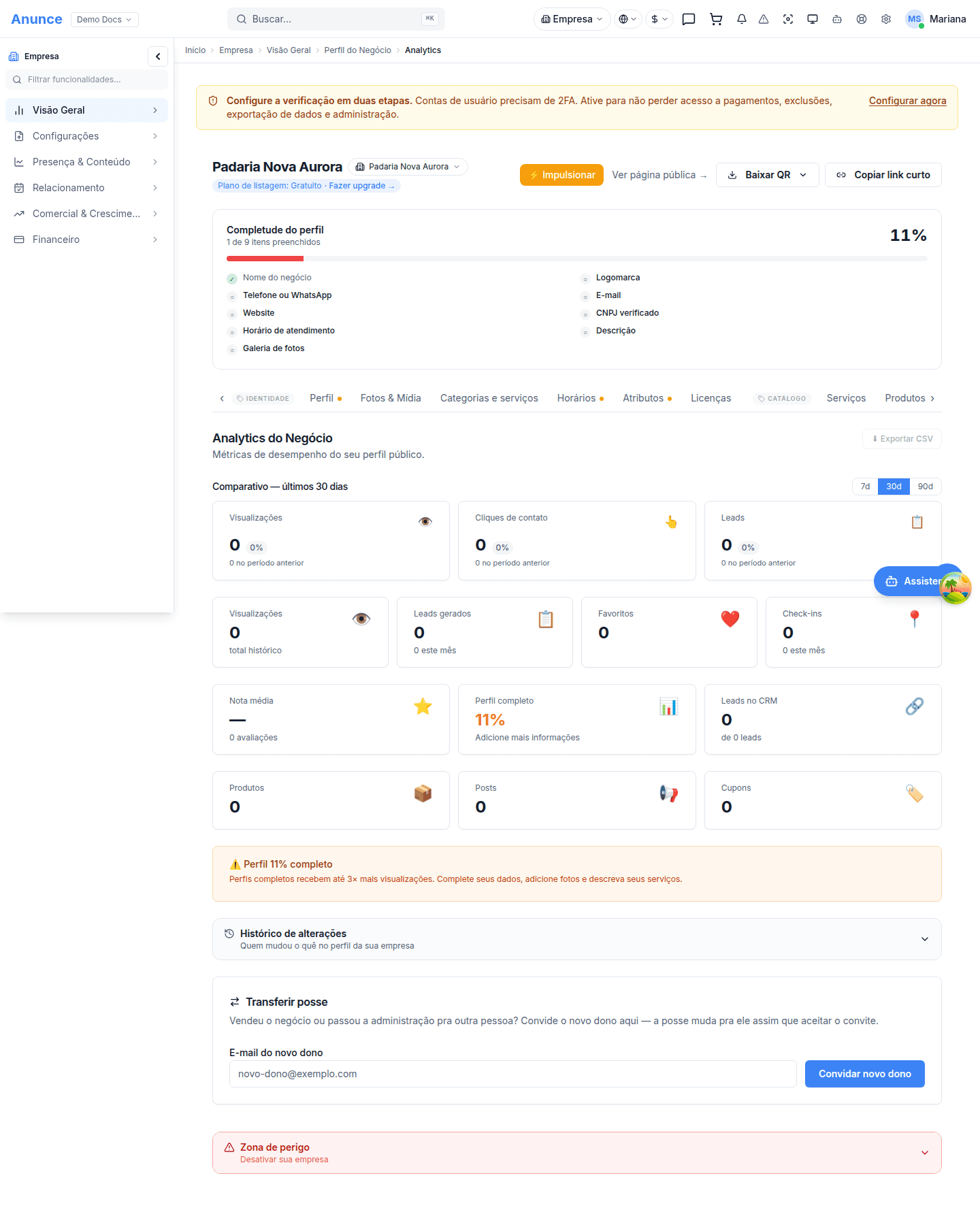Expand Presença & Conteúdo in sidebar

86,162
